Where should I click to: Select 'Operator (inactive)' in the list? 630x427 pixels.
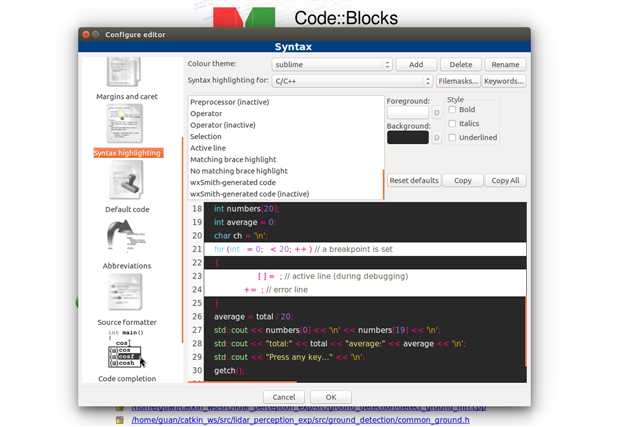(x=285, y=125)
